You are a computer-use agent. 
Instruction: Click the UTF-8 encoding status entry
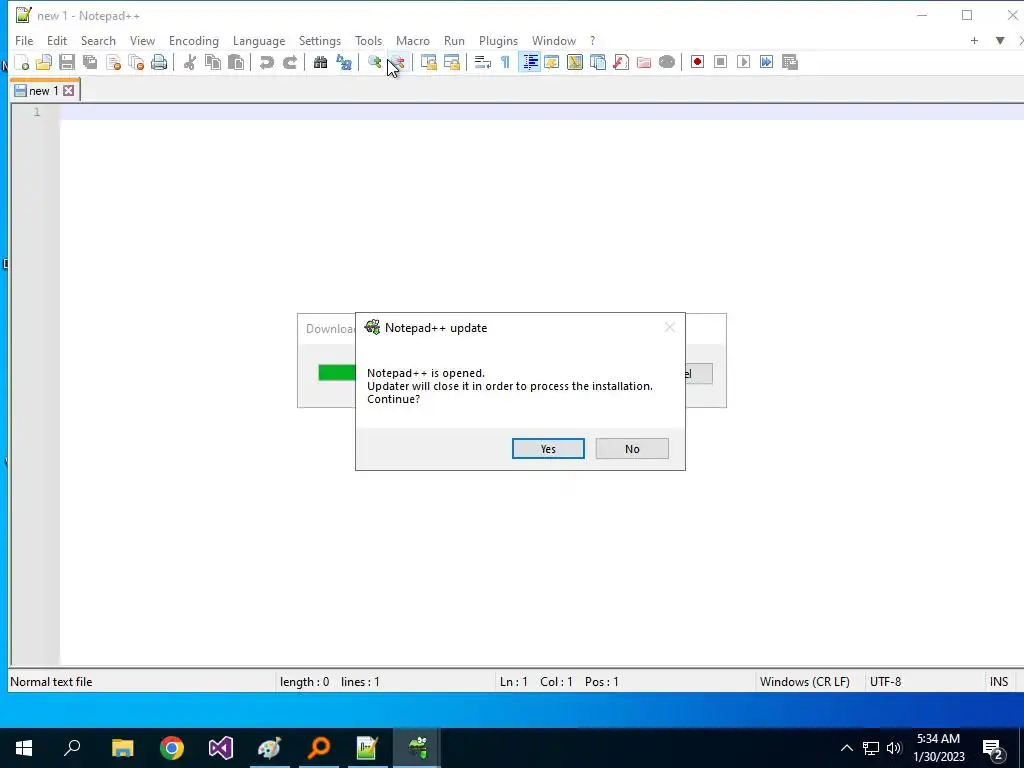(x=886, y=682)
